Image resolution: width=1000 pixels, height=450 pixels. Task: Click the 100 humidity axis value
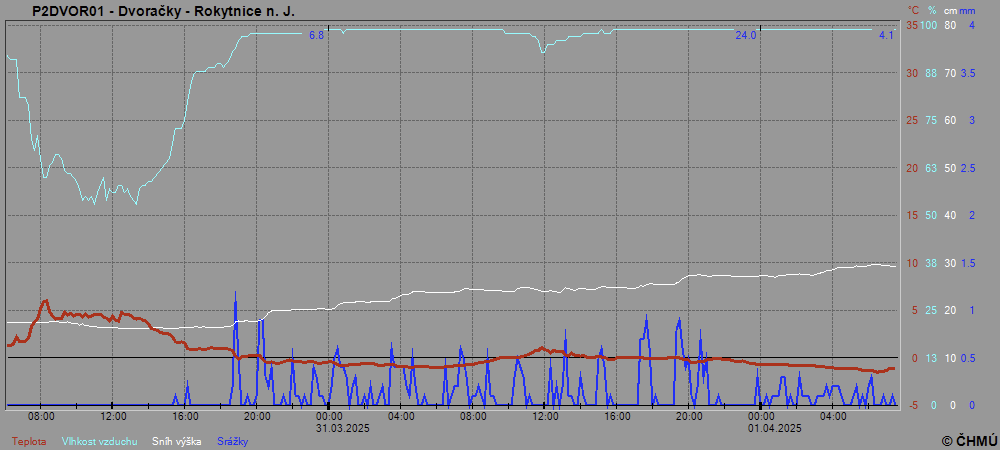coord(929,25)
